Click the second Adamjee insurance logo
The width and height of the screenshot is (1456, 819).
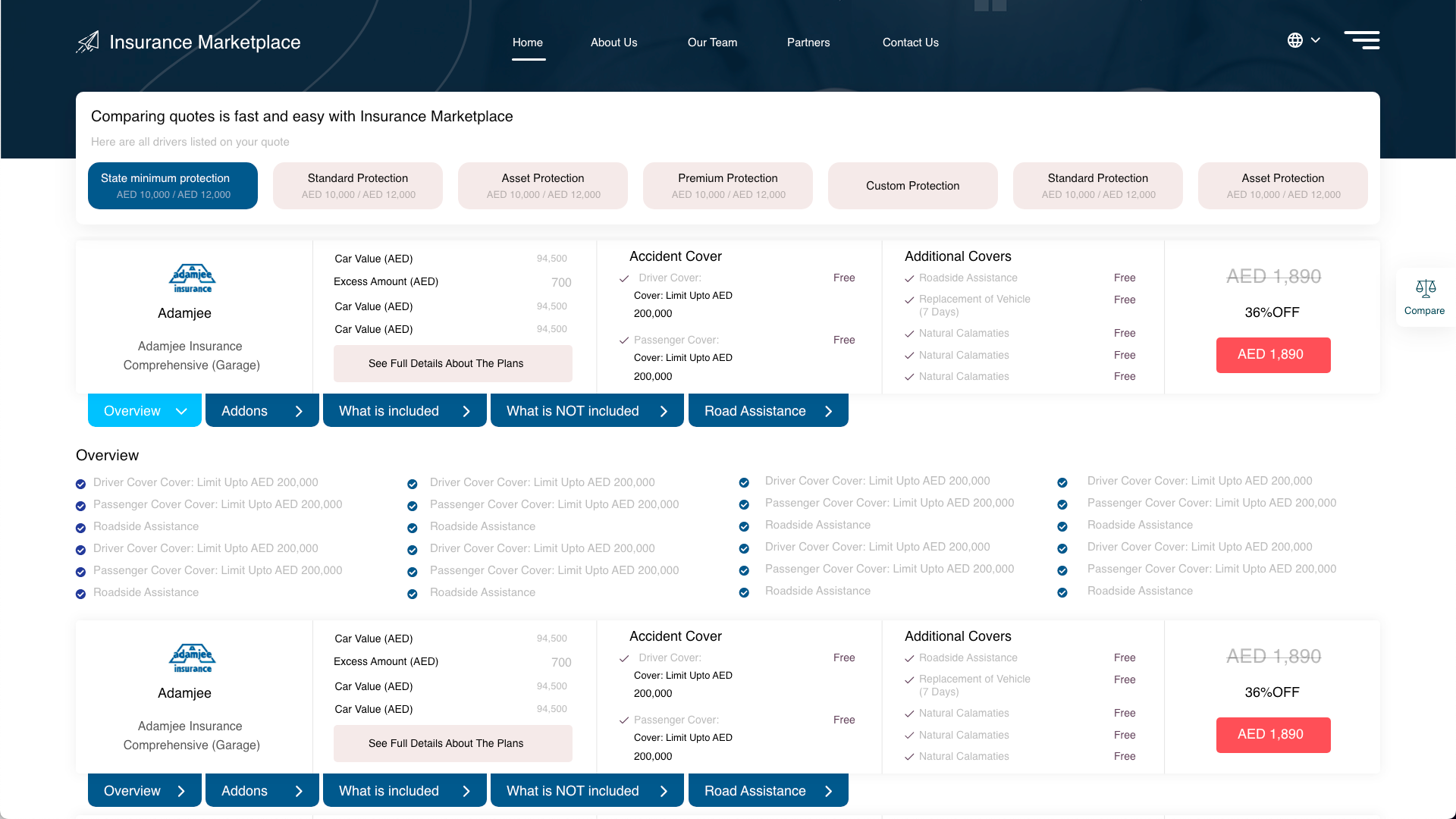click(x=192, y=658)
